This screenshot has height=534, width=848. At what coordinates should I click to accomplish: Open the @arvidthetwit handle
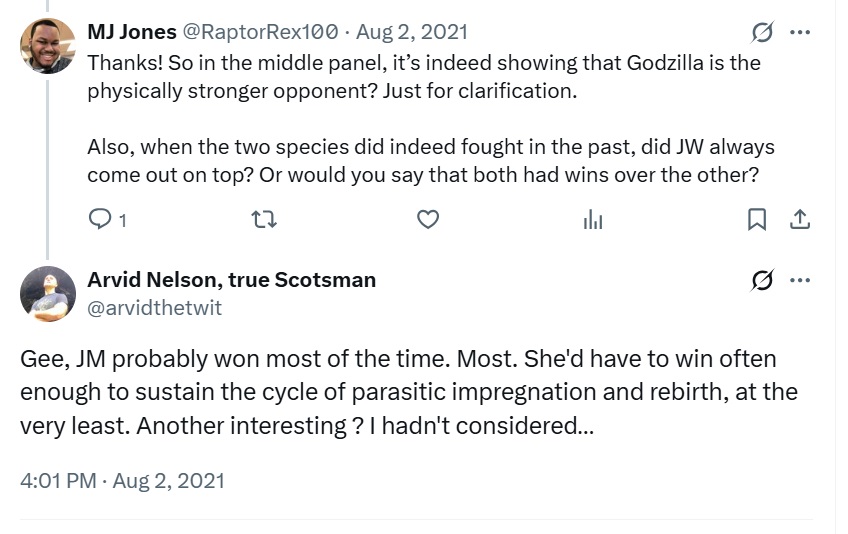154,308
